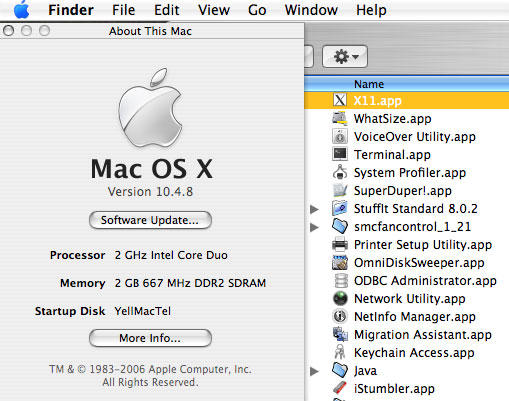Click the Network Utility.app file name

pyautogui.click(x=409, y=299)
